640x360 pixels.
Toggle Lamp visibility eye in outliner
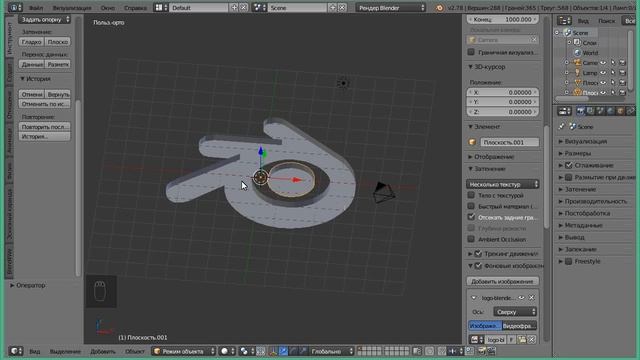(x=603, y=73)
